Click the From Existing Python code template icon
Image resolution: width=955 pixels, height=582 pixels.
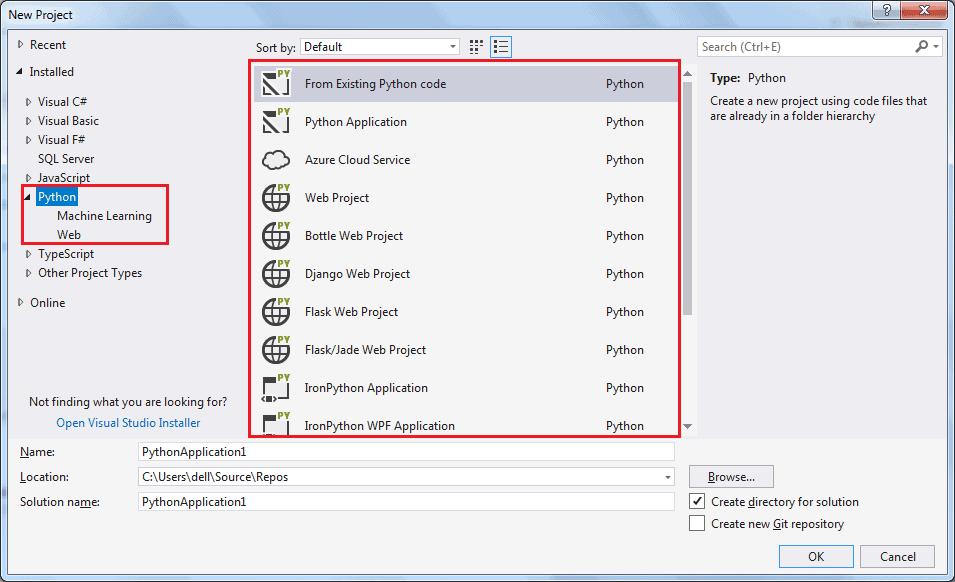[x=276, y=83]
